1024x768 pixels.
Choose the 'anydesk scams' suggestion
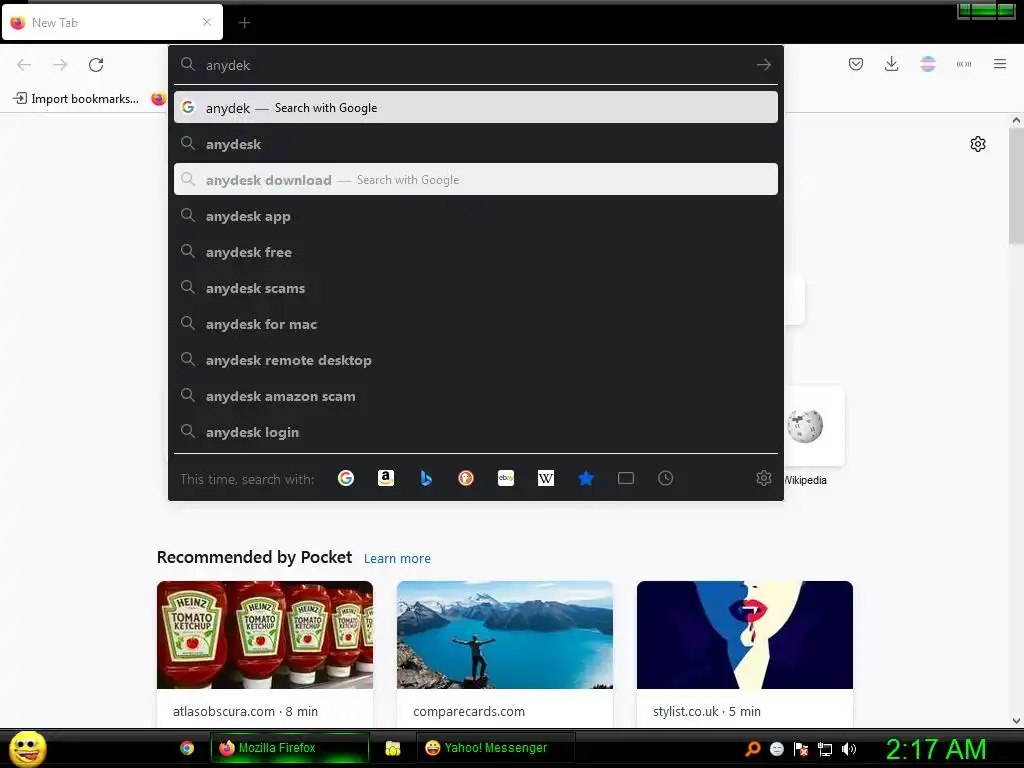(x=475, y=288)
